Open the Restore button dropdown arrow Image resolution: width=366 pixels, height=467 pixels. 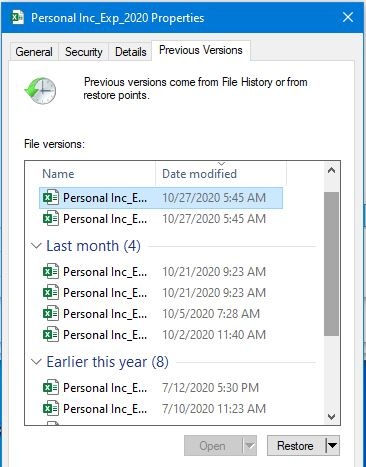(332, 445)
